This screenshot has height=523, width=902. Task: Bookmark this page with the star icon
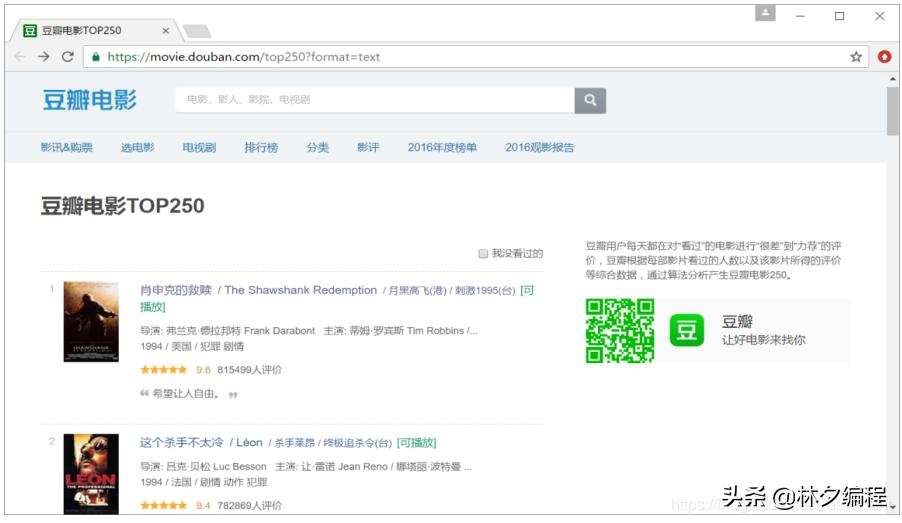click(x=856, y=56)
